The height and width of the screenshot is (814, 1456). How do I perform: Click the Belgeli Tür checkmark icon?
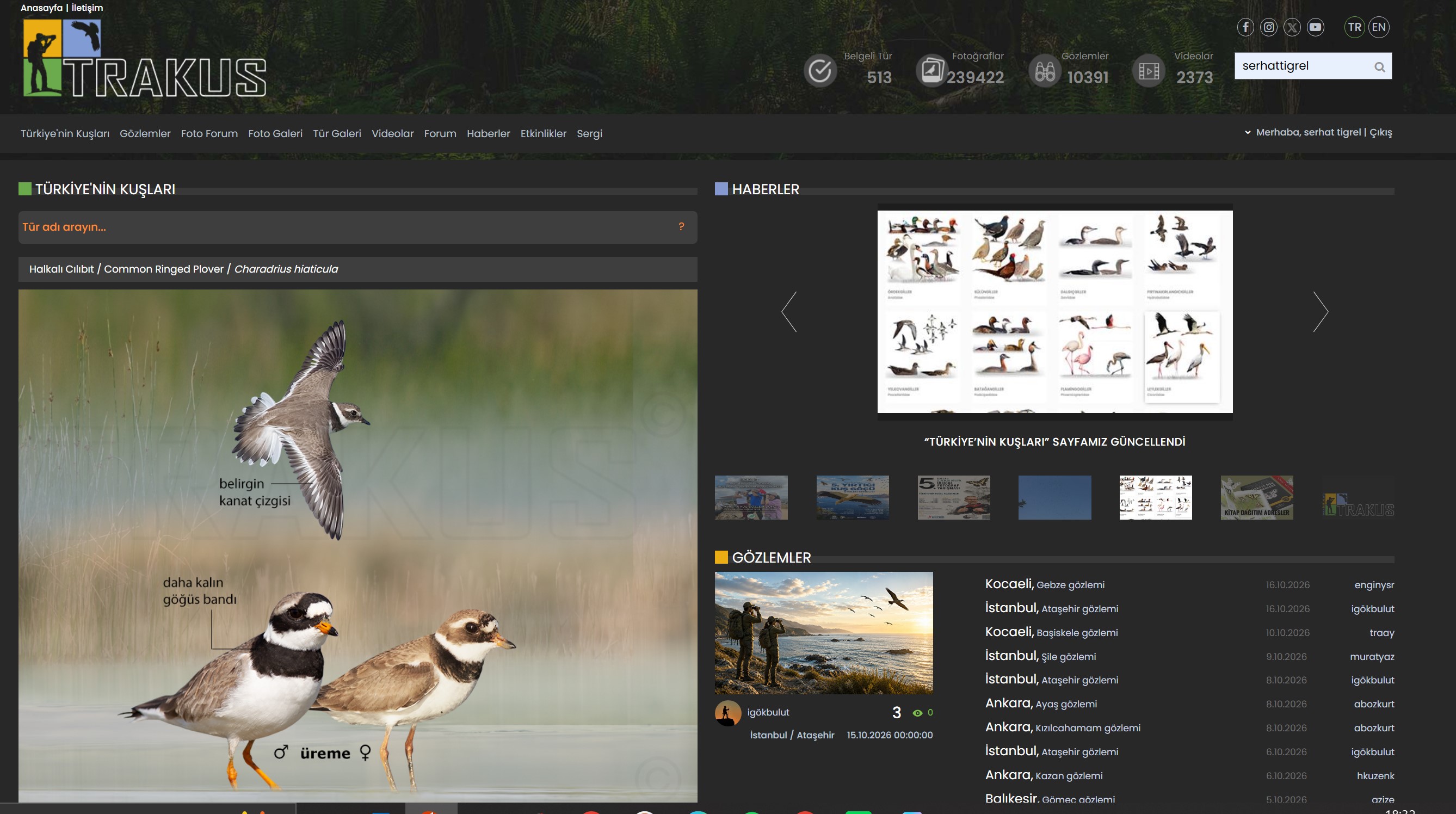click(820, 71)
